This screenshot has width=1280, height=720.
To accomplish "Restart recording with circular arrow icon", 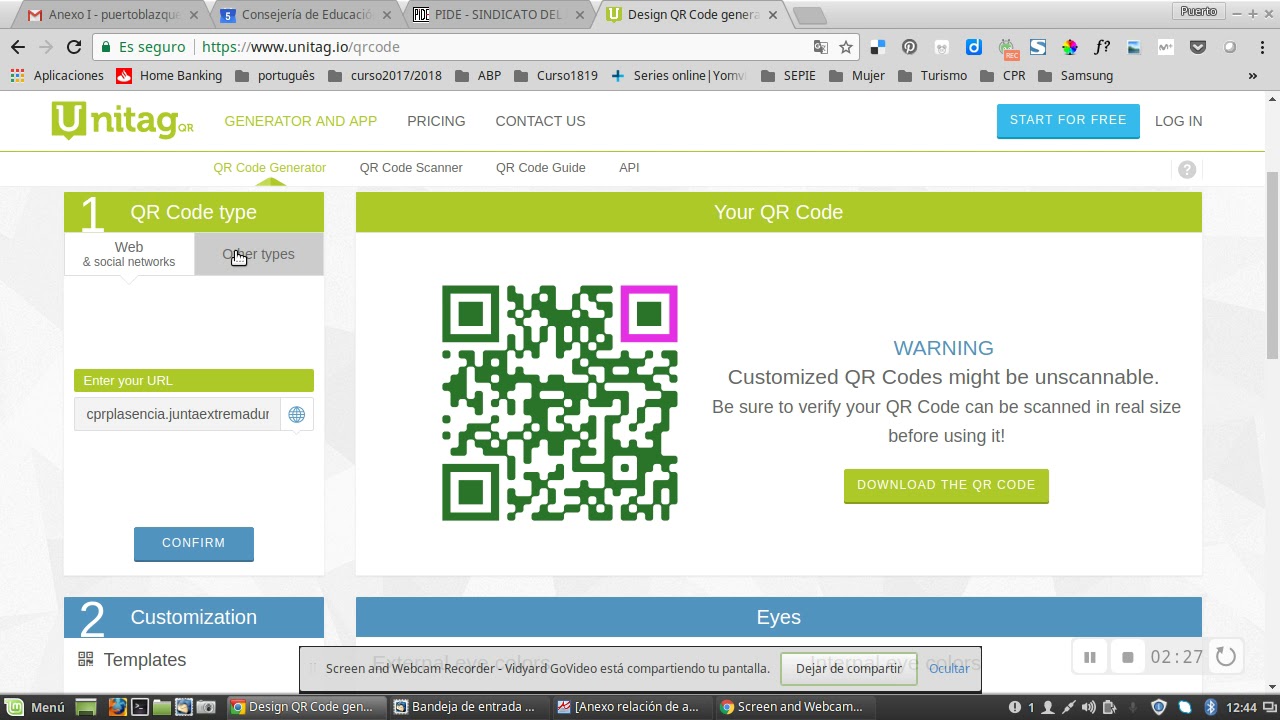I will [x=1226, y=657].
